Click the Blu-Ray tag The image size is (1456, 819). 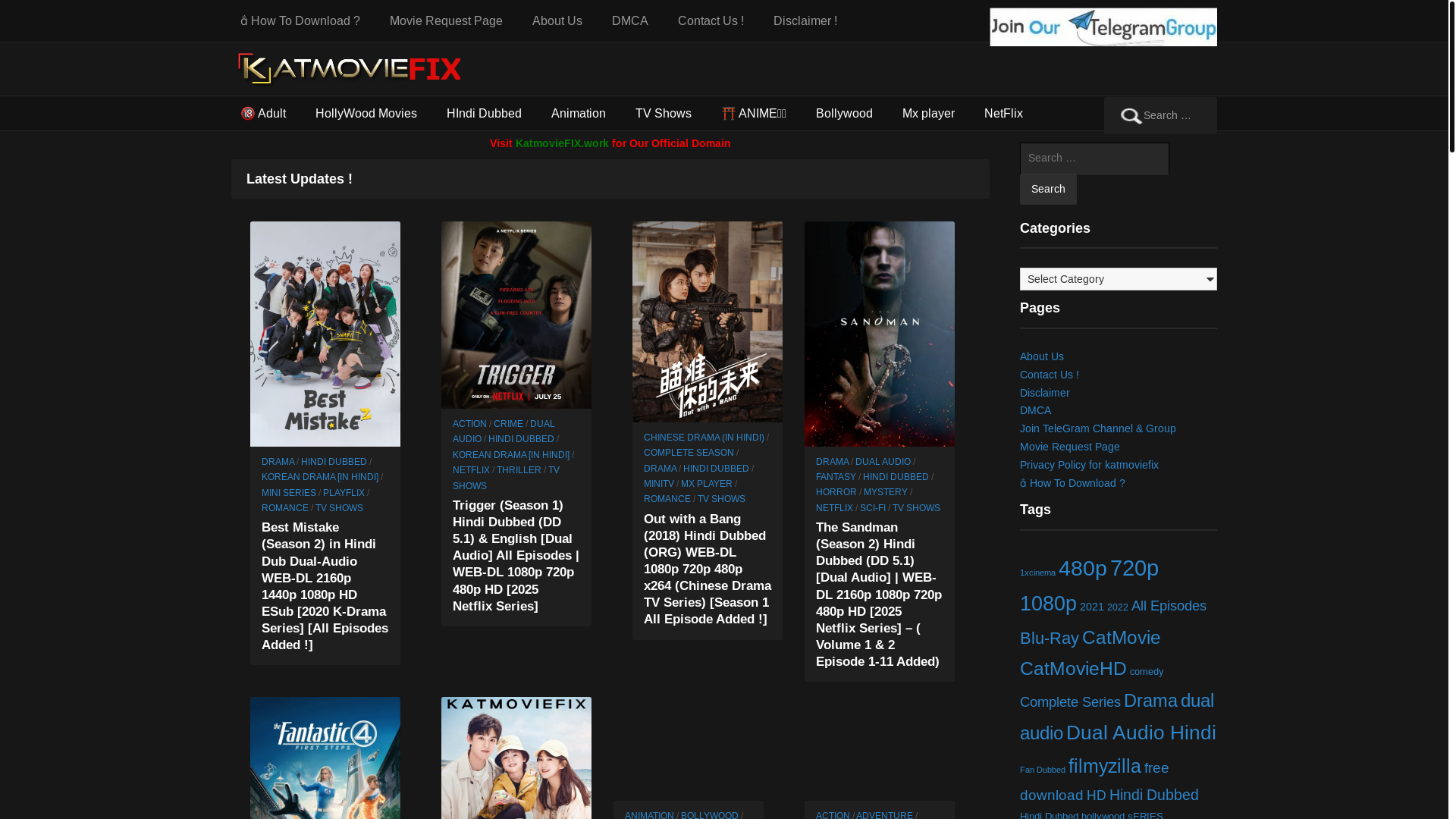1049,639
